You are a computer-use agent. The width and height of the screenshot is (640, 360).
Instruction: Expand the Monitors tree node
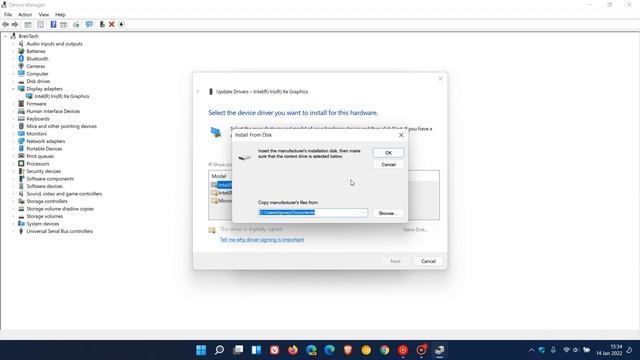[13, 134]
